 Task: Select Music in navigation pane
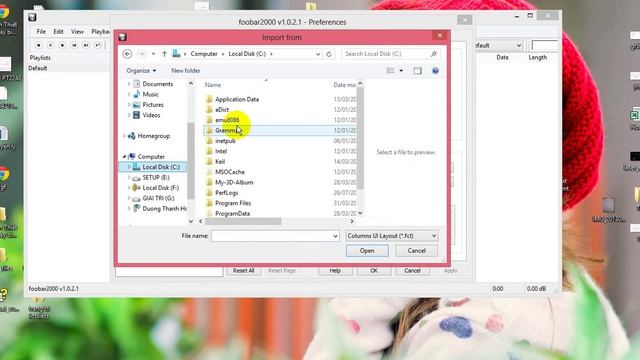click(150, 94)
